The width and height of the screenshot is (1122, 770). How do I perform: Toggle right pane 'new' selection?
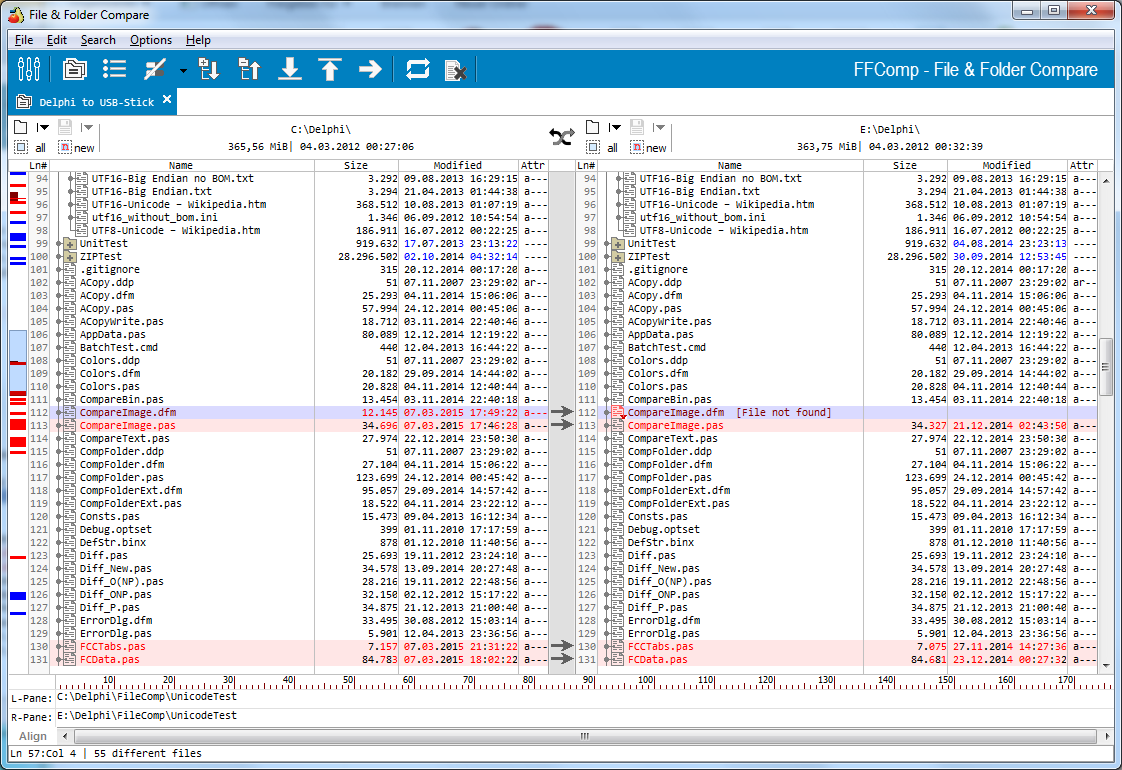click(648, 147)
